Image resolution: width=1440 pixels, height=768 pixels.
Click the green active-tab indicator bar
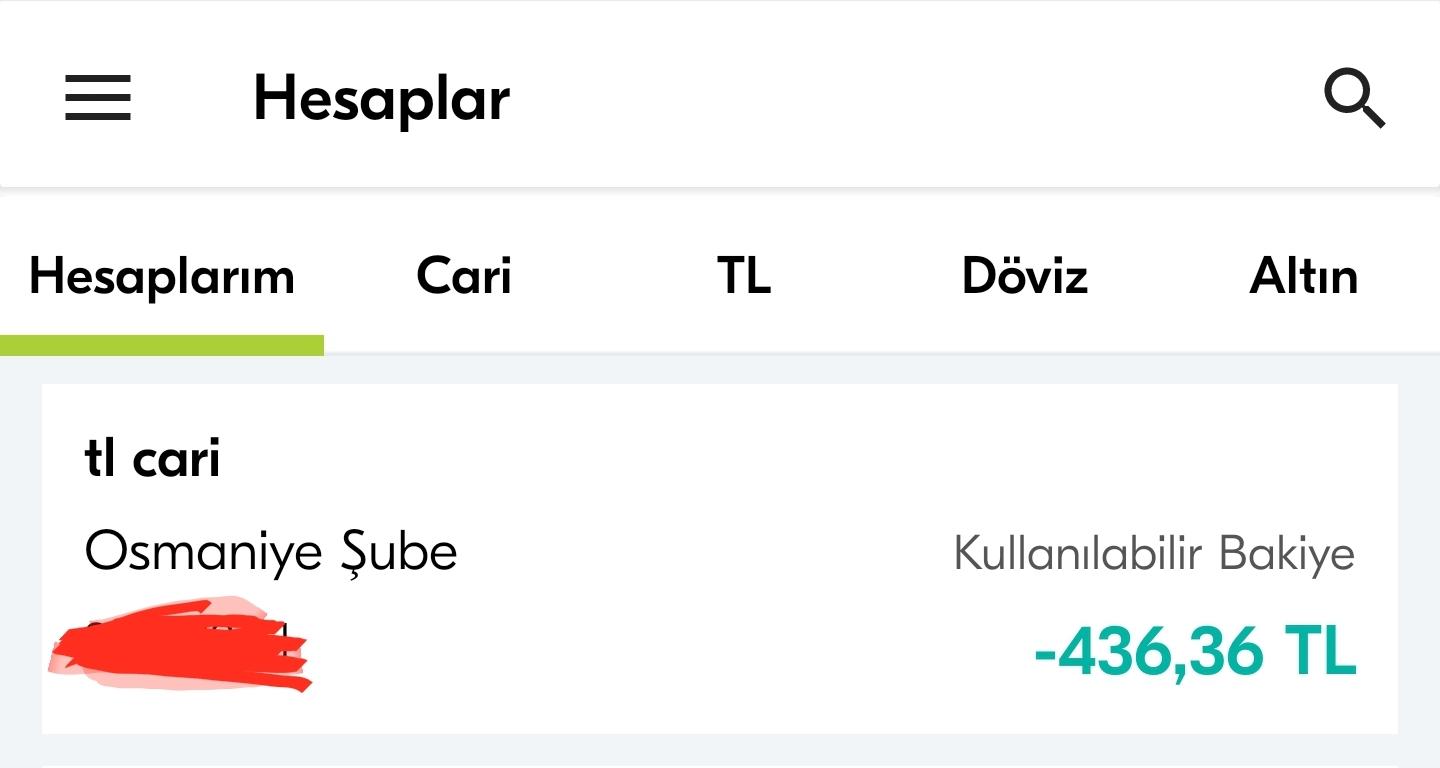pyautogui.click(x=162, y=345)
